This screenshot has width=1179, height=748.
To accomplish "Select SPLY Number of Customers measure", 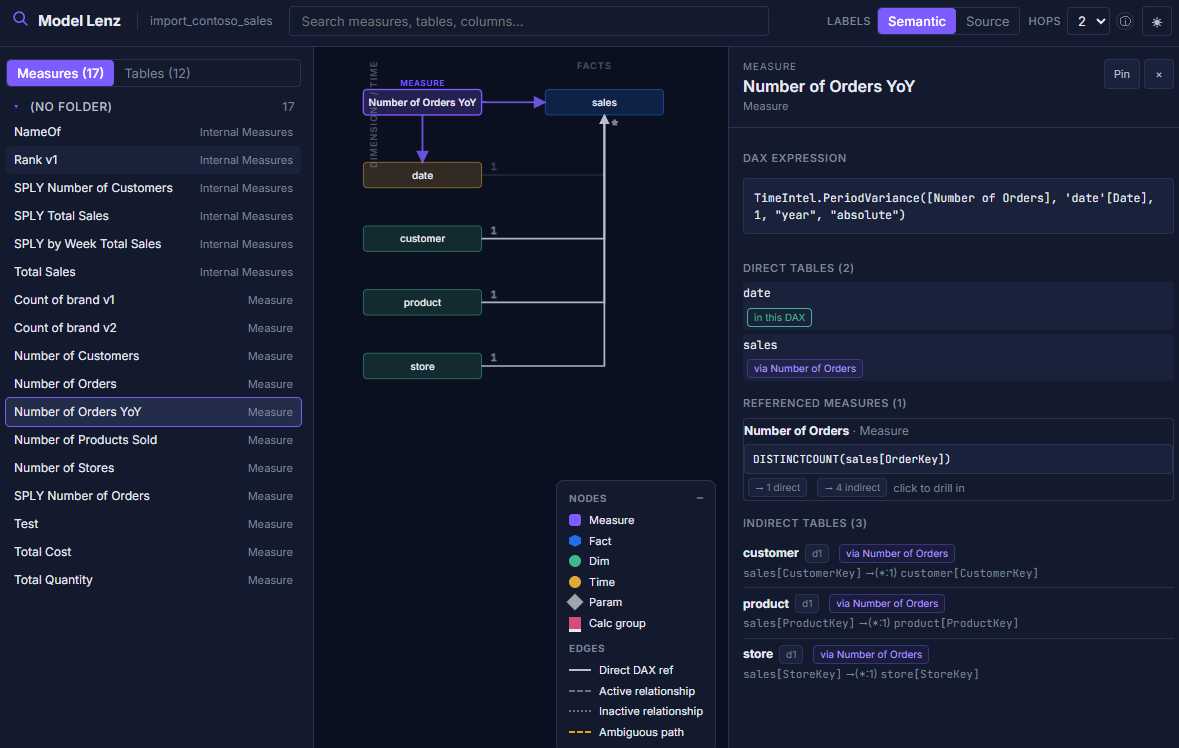I will point(153,188).
